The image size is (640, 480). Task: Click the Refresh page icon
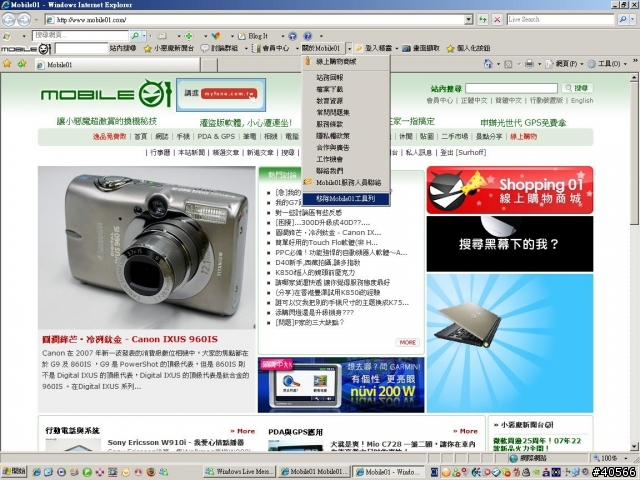pyautogui.click(x=483, y=19)
